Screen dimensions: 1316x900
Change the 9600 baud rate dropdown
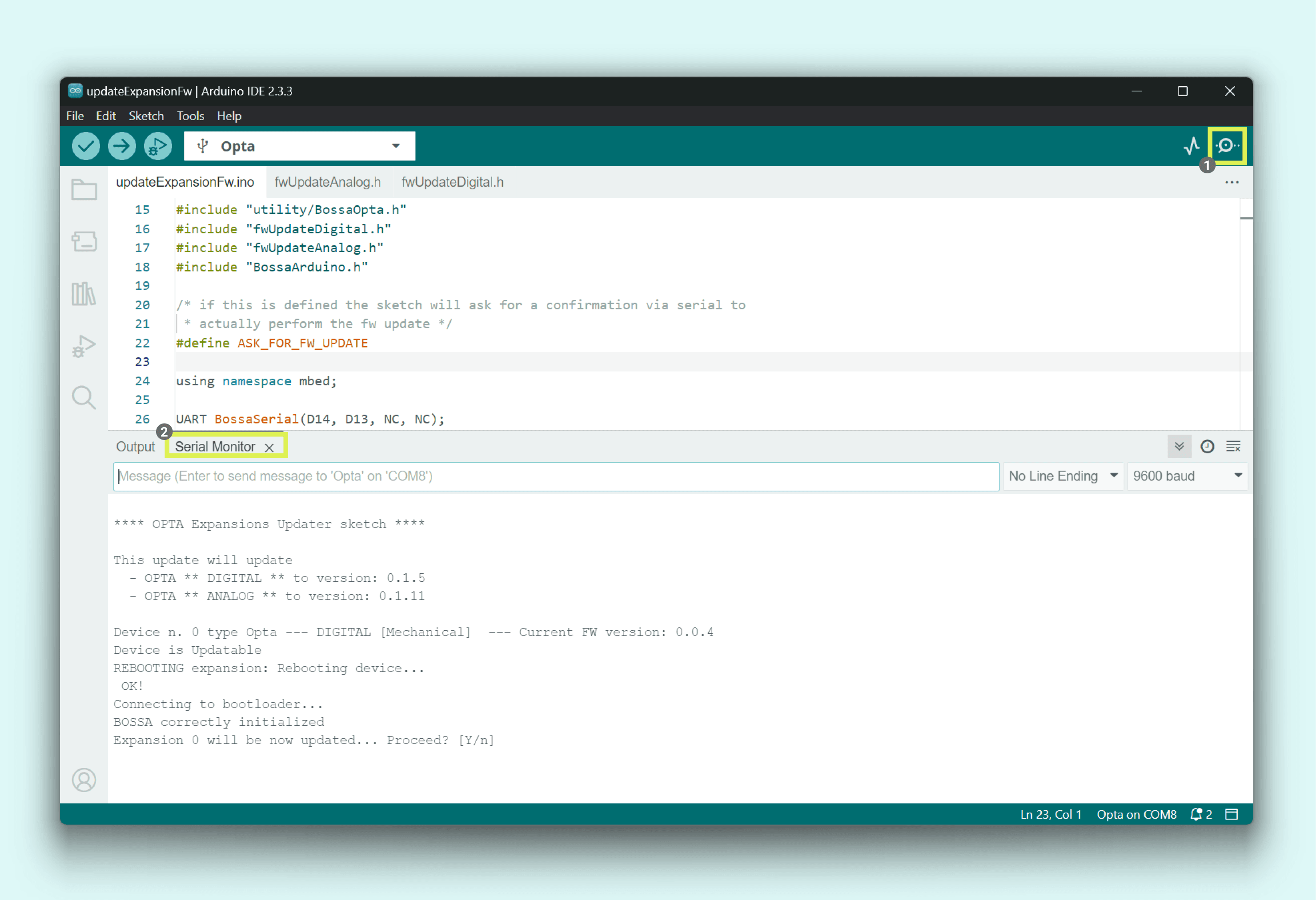pos(1186,476)
